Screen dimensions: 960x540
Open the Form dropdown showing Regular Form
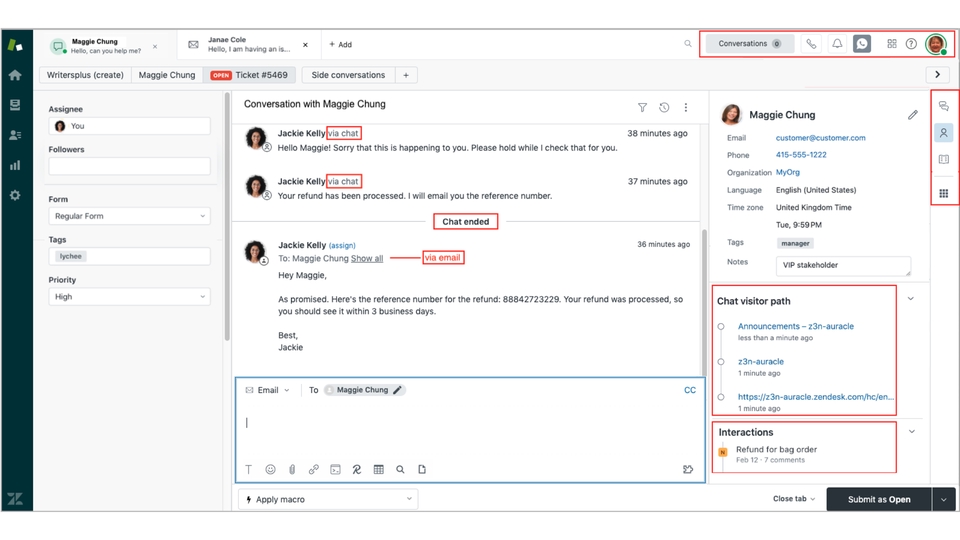pos(129,216)
